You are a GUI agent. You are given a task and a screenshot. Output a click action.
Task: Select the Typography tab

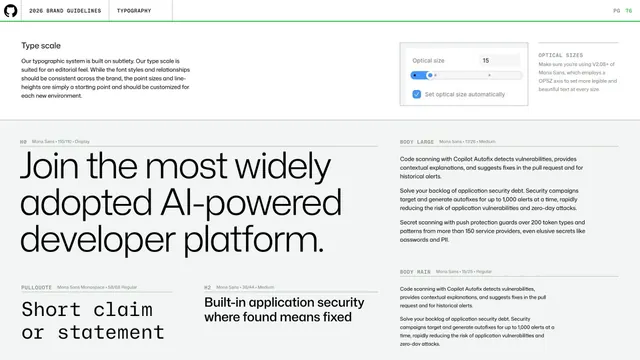tap(134, 11)
